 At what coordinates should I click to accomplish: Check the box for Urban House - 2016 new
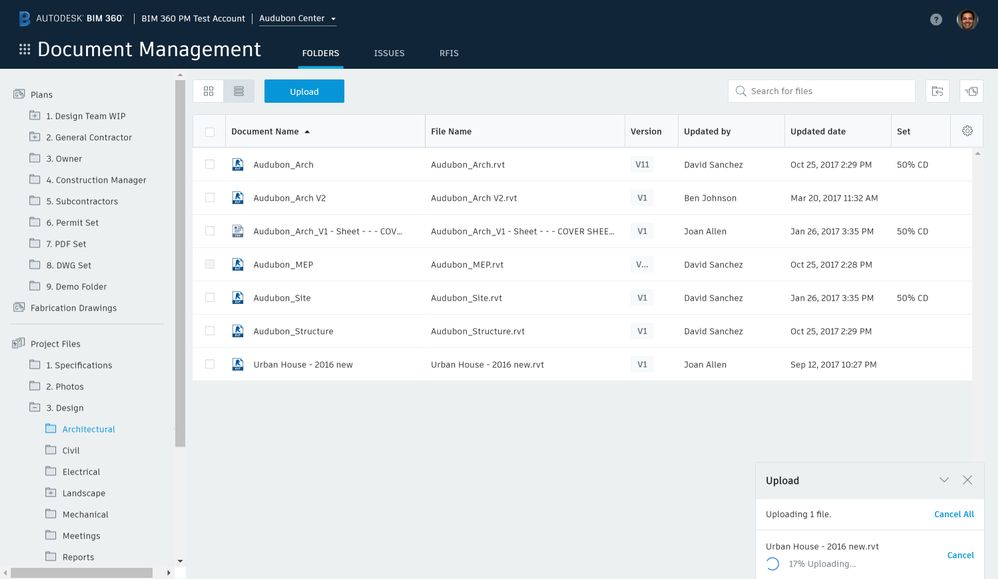tap(209, 364)
